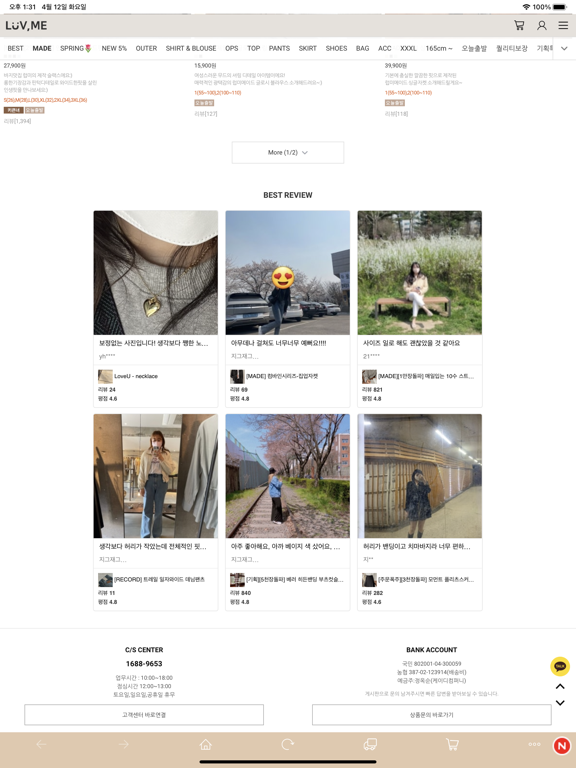The width and height of the screenshot is (576, 768).
Task: Open the gold heart necklace review photo
Action: pyautogui.click(x=156, y=273)
